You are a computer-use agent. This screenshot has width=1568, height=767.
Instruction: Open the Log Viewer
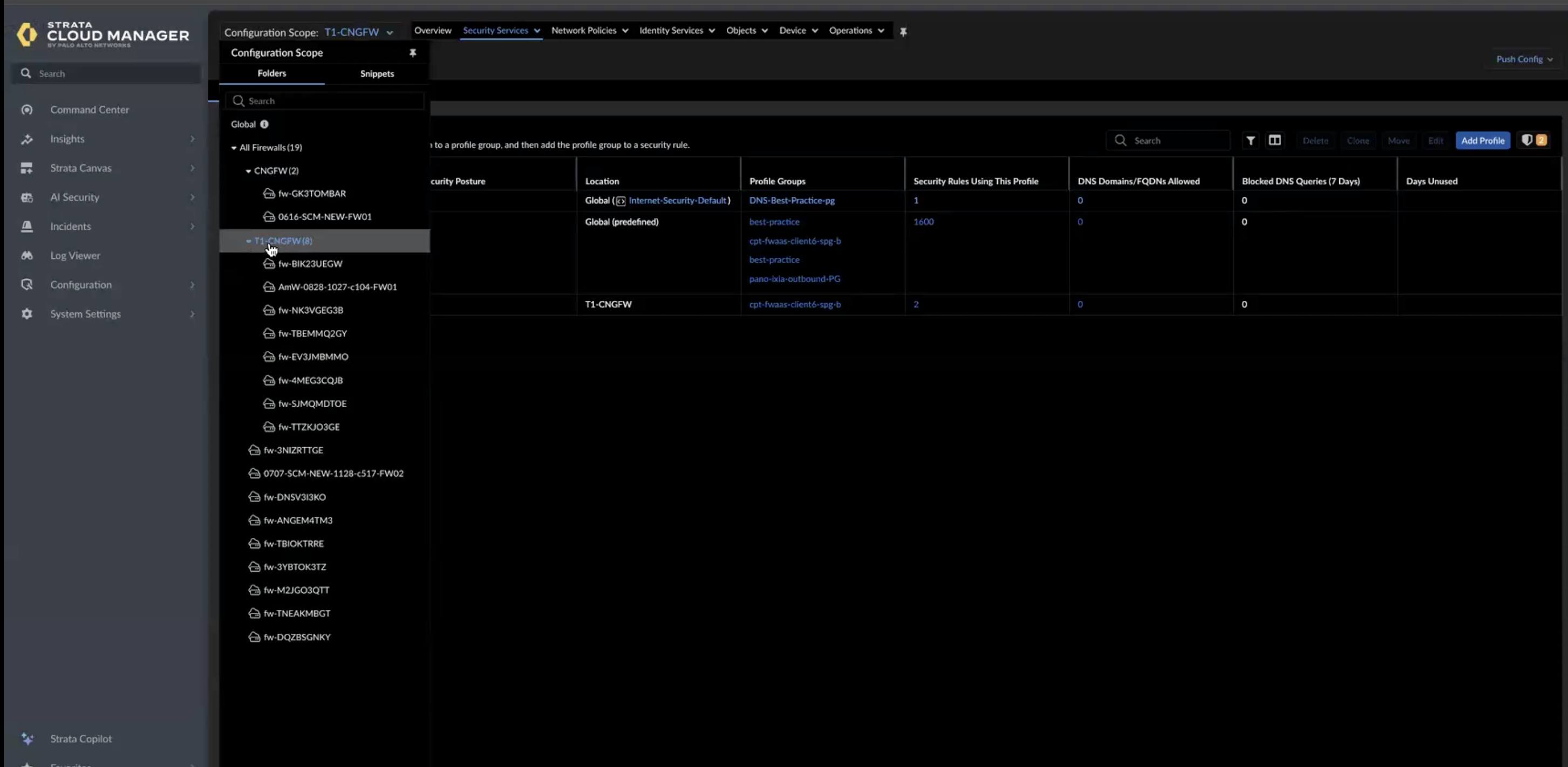pos(75,256)
